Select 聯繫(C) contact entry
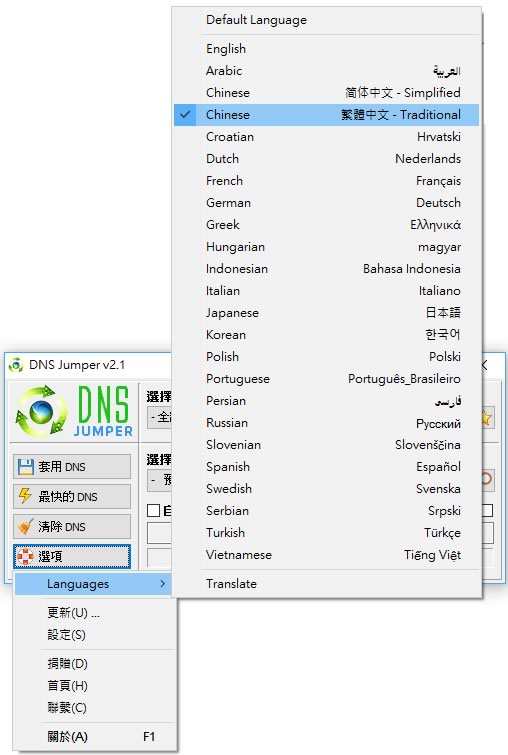508x755 pixels. [95, 708]
